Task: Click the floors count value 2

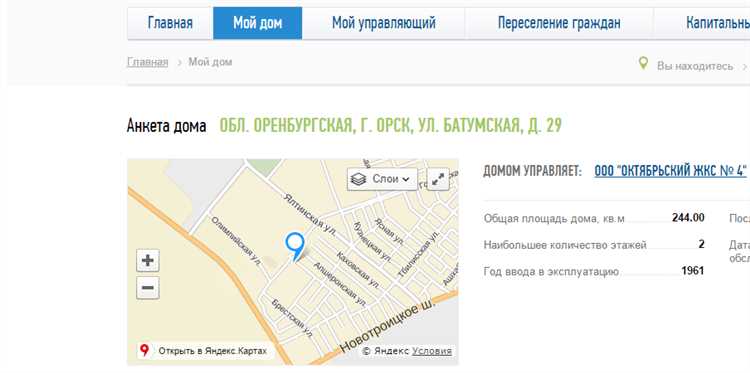Action: (701, 244)
